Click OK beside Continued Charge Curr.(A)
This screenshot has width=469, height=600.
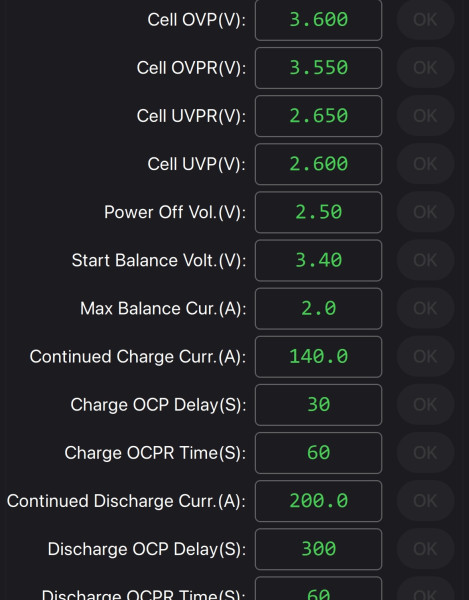(425, 357)
